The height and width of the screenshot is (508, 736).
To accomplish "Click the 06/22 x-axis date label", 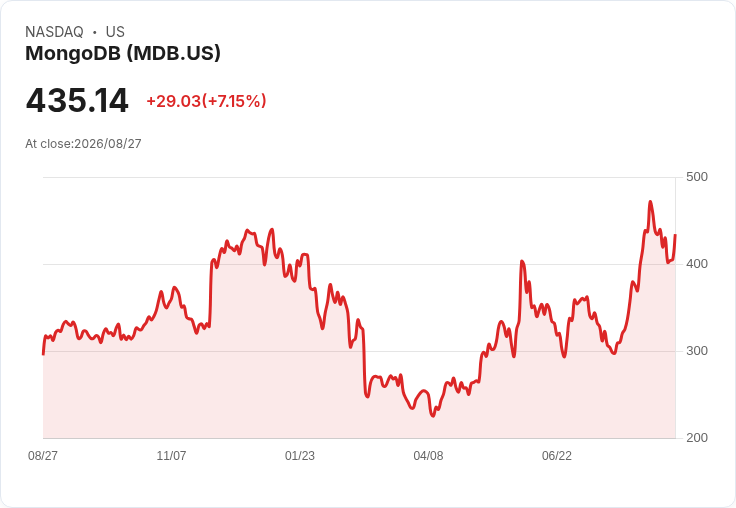I will pos(557,455).
